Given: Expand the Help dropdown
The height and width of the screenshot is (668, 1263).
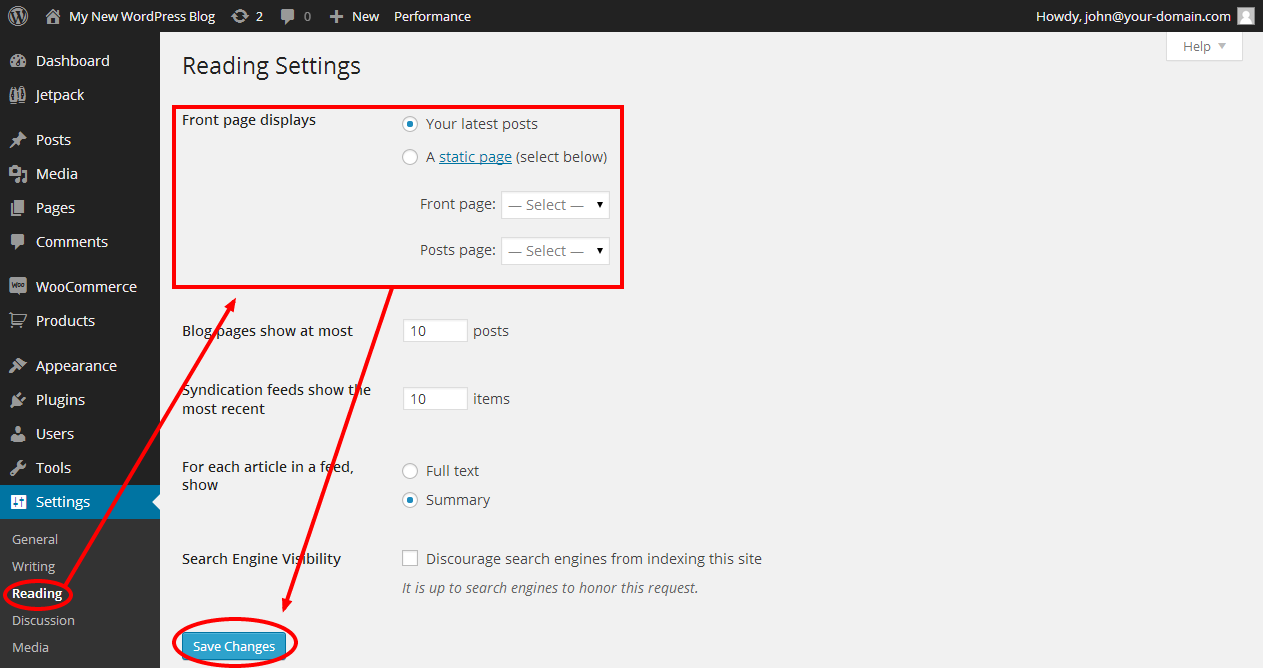Looking at the screenshot, I should (1203, 46).
